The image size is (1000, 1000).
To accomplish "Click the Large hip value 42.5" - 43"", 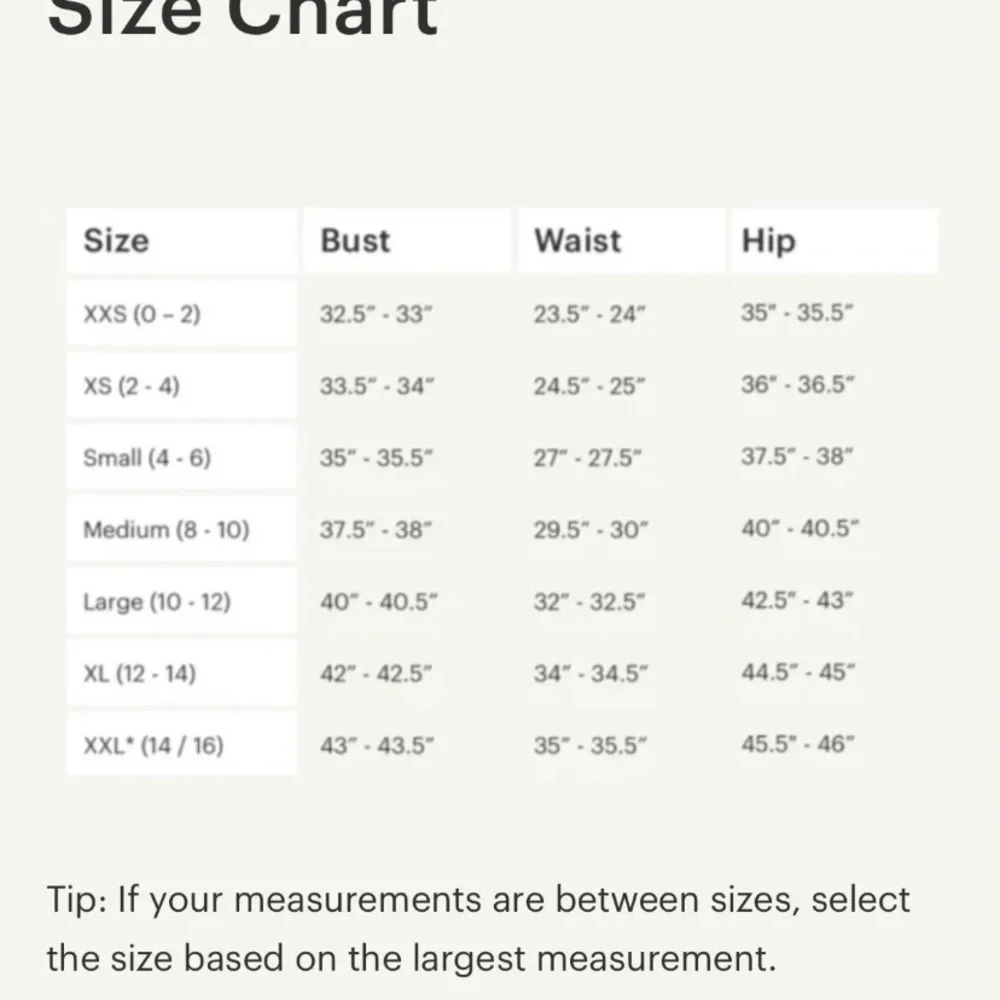I will (797, 602).
